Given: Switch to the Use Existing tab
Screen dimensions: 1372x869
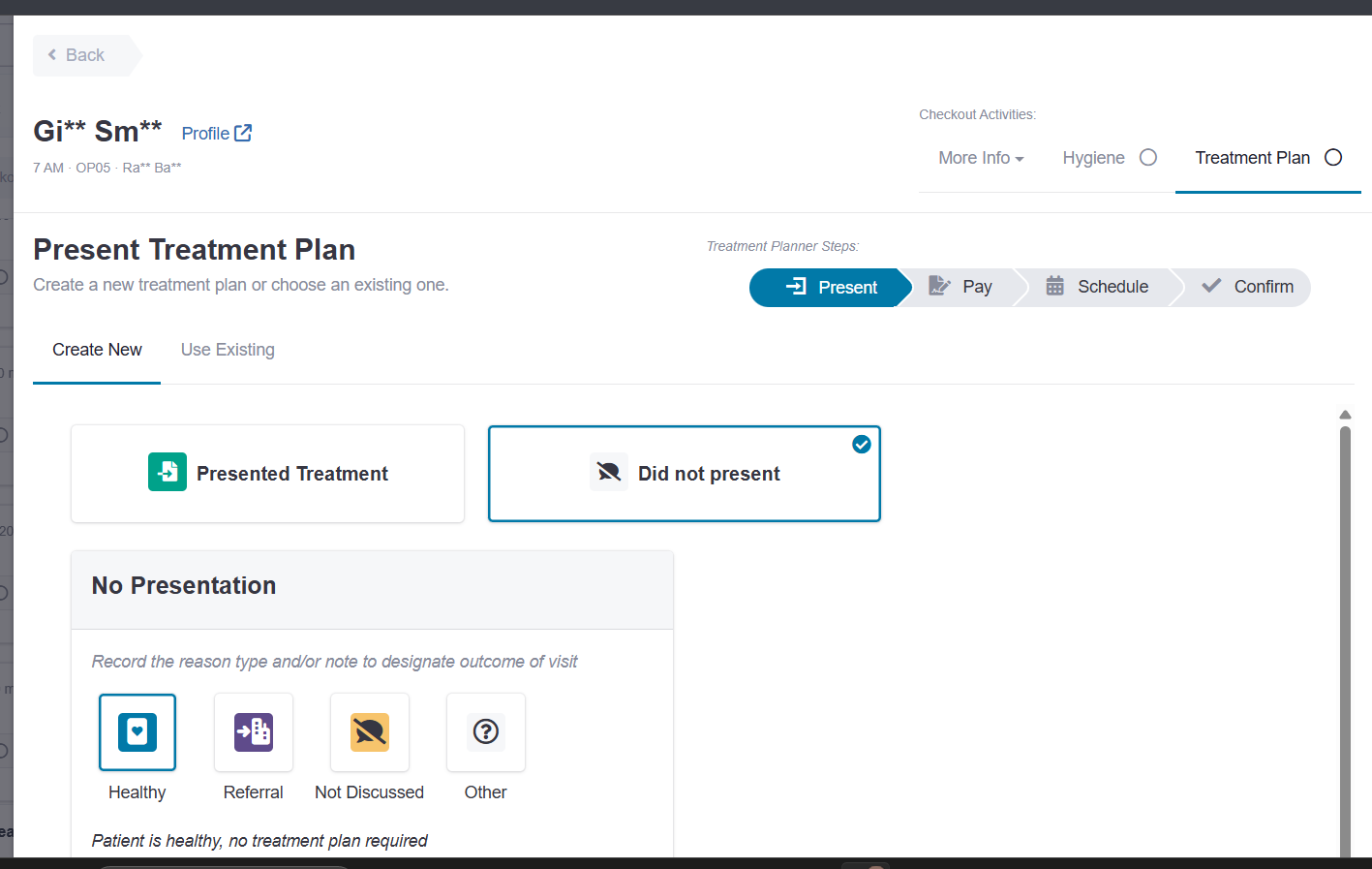Looking at the screenshot, I should point(228,350).
